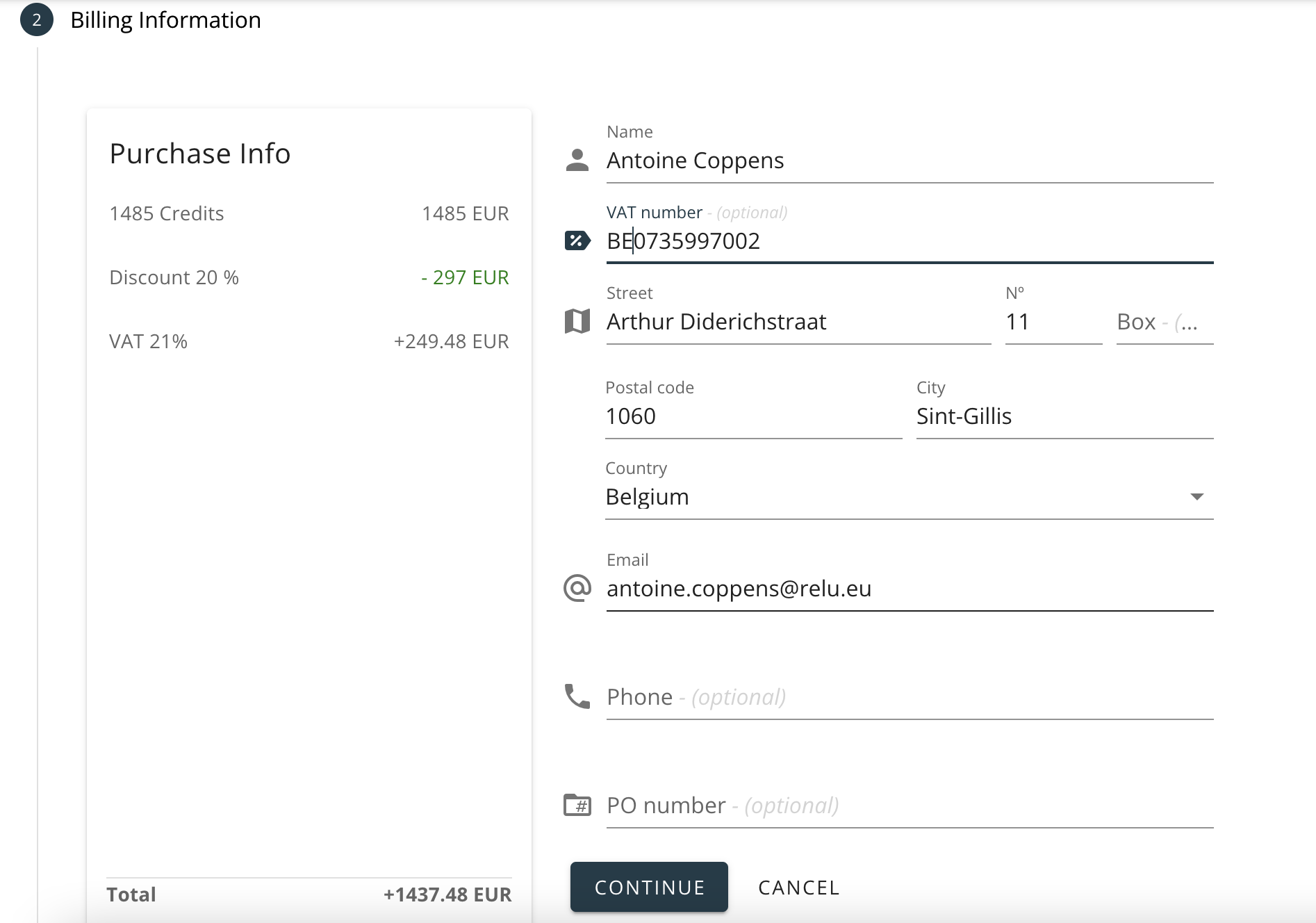Focus the Name field with Antoine Coppens
Image resolution: width=1316 pixels, height=923 pixels.
coord(909,161)
